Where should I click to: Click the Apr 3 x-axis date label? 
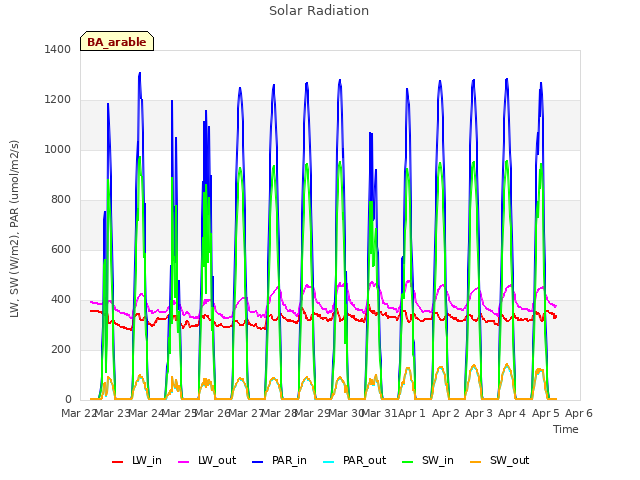(479, 413)
